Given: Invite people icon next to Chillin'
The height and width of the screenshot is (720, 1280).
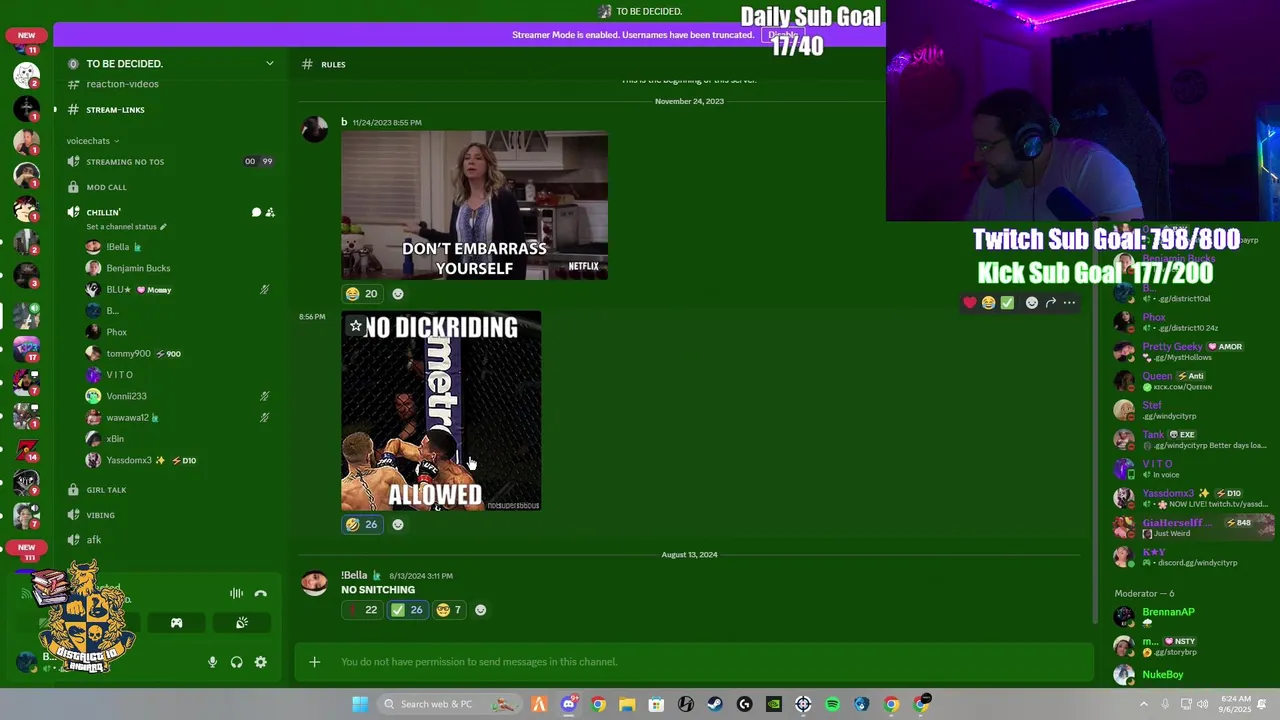Looking at the screenshot, I should click(270, 212).
